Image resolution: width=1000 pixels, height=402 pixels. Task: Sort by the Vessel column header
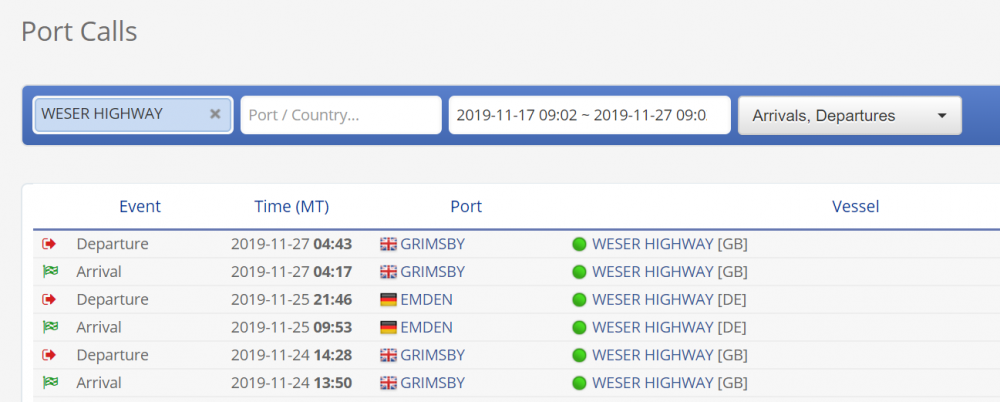click(x=855, y=207)
